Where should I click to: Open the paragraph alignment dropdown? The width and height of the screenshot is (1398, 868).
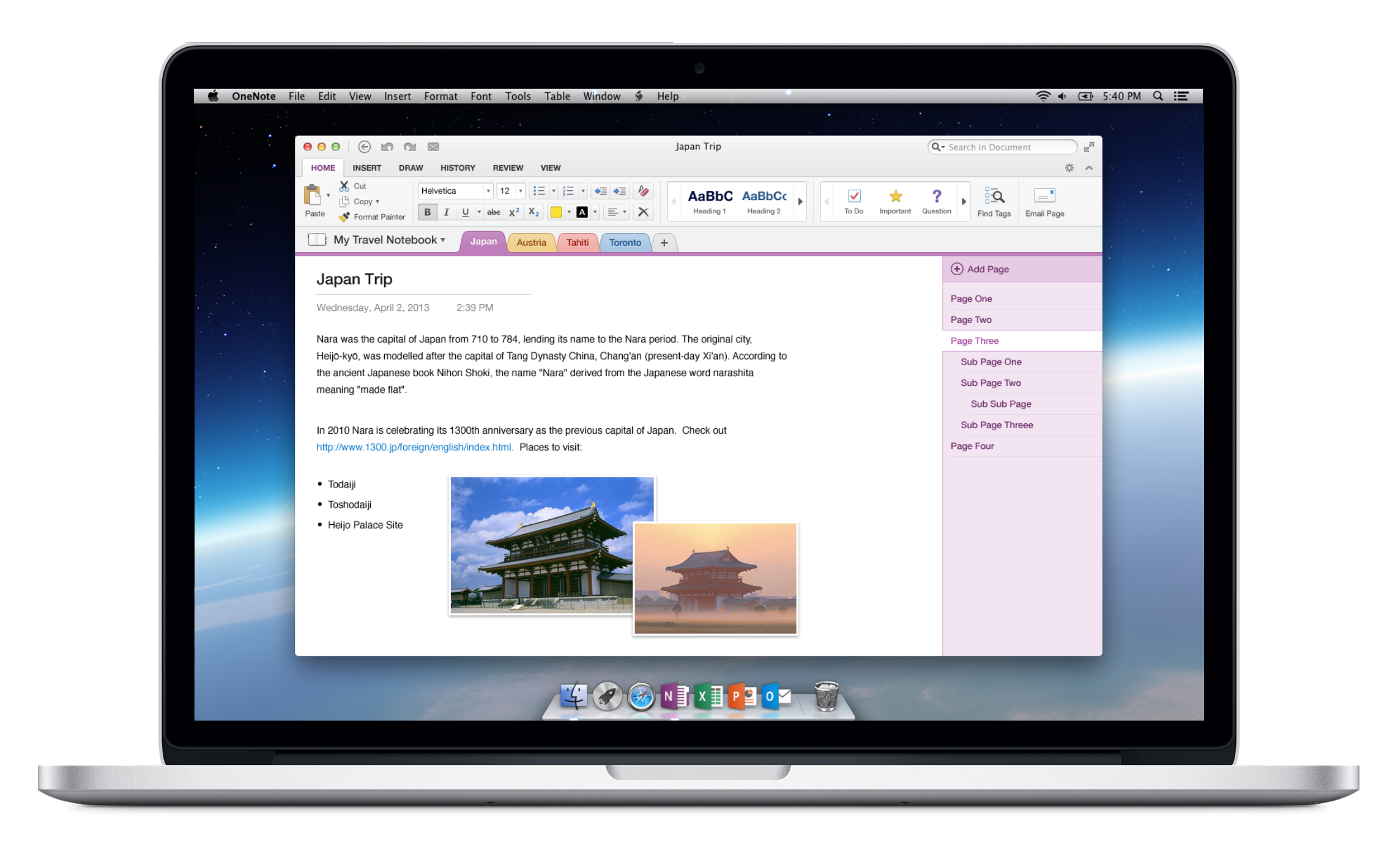pyautogui.click(x=616, y=212)
